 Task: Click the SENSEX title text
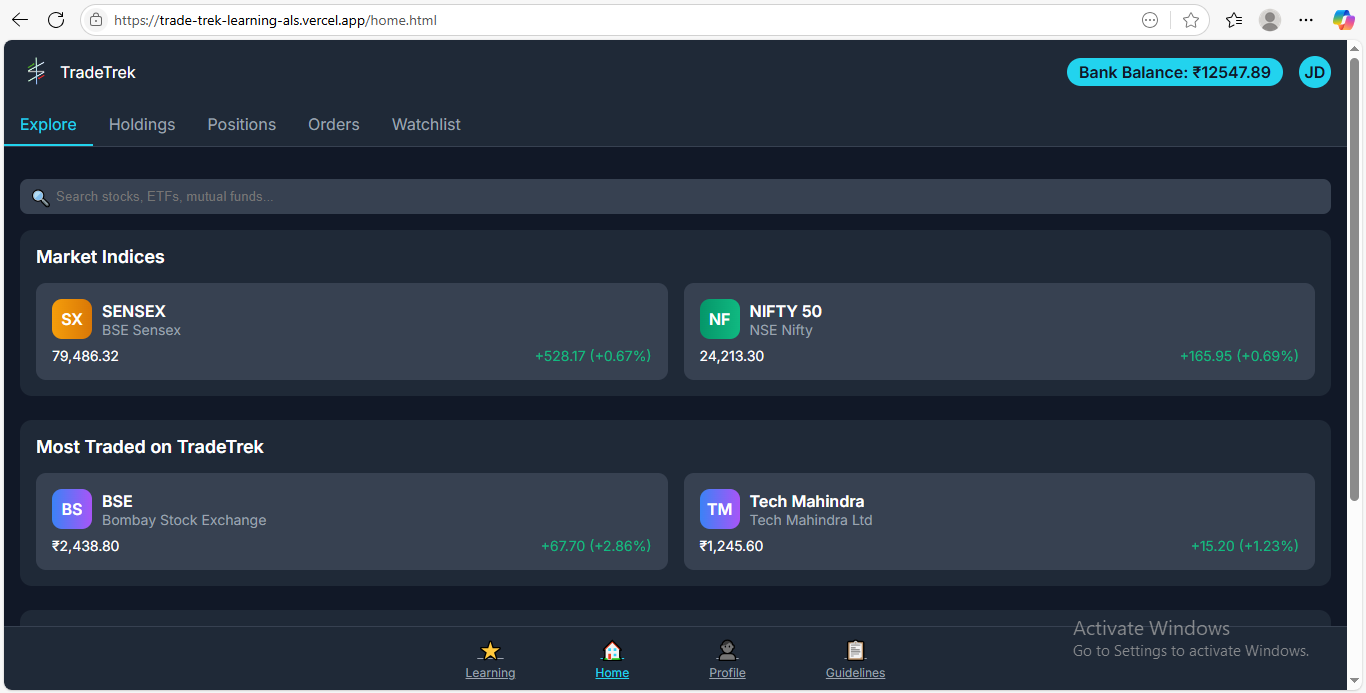[x=134, y=311]
